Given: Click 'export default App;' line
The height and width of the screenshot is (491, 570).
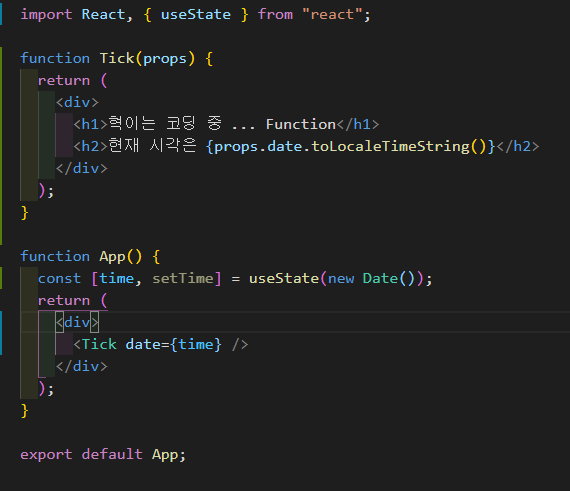Looking at the screenshot, I should coord(103,455).
